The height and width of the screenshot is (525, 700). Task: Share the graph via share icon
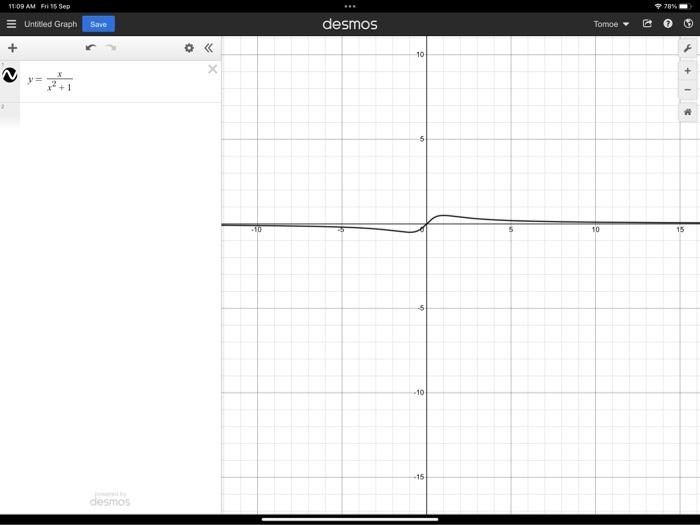647,24
